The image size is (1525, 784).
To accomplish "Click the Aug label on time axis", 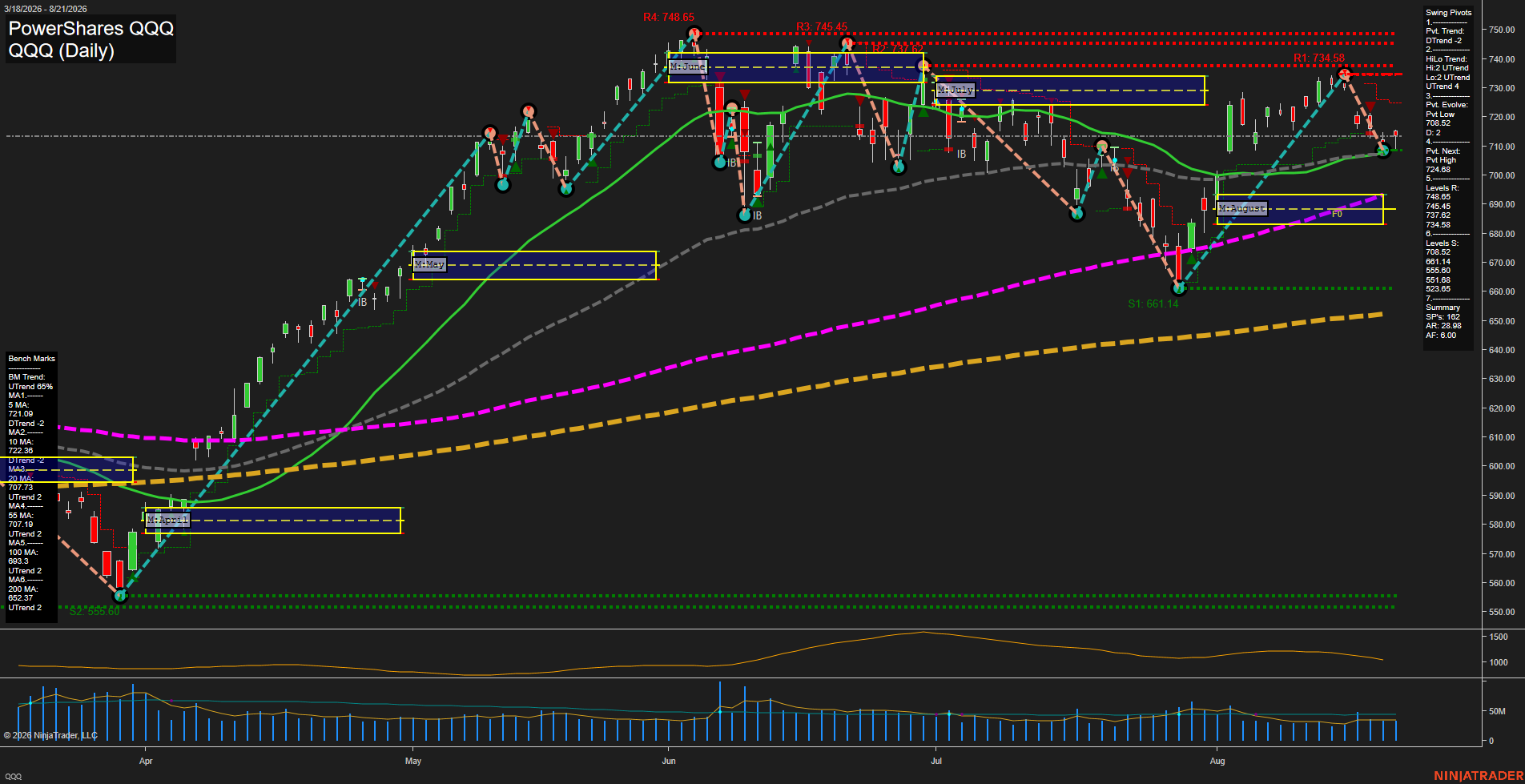I will click(x=1217, y=761).
